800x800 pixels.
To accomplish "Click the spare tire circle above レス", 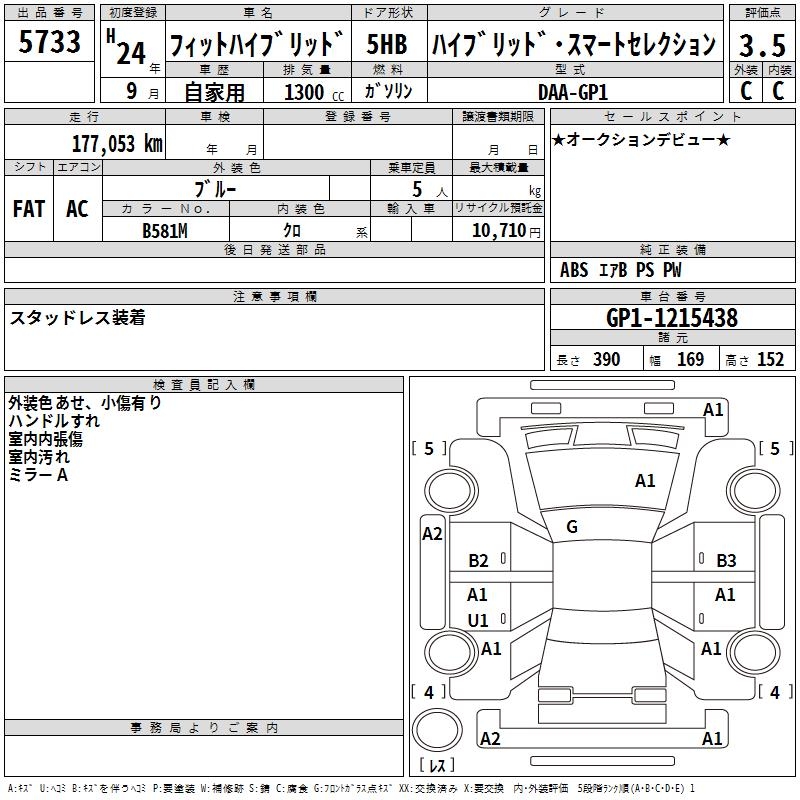I will pyautogui.click(x=437, y=730).
